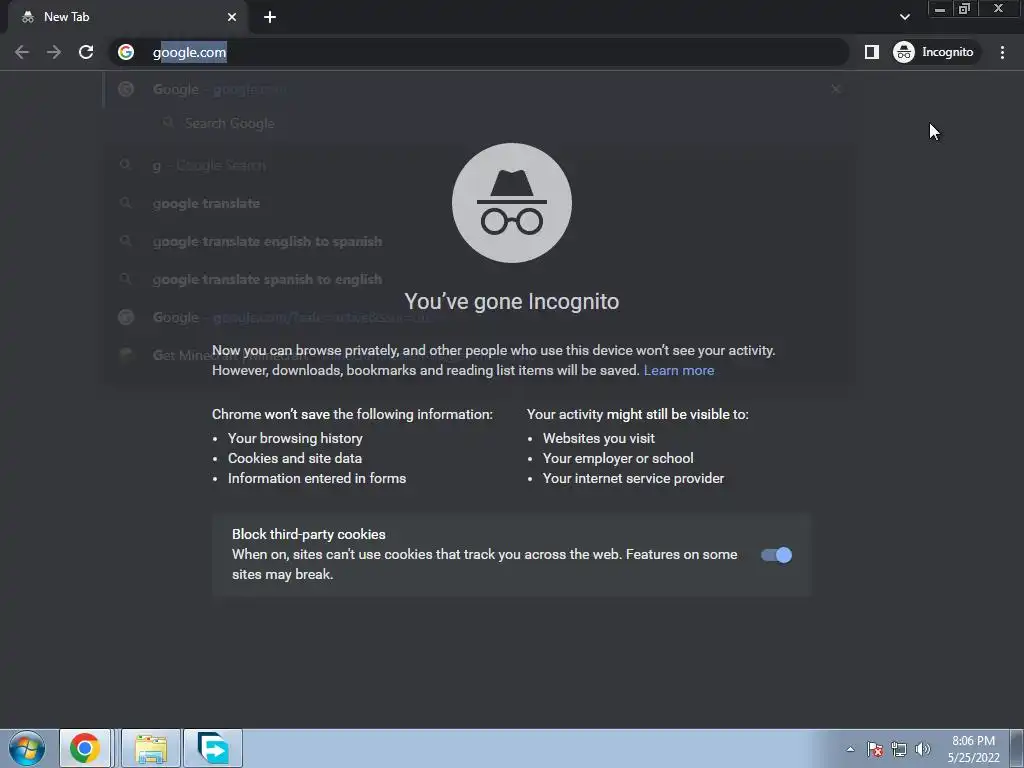This screenshot has width=1024, height=768.
Task: Click 'Information entered in forms' list item
Action: [x=317, y=479]
